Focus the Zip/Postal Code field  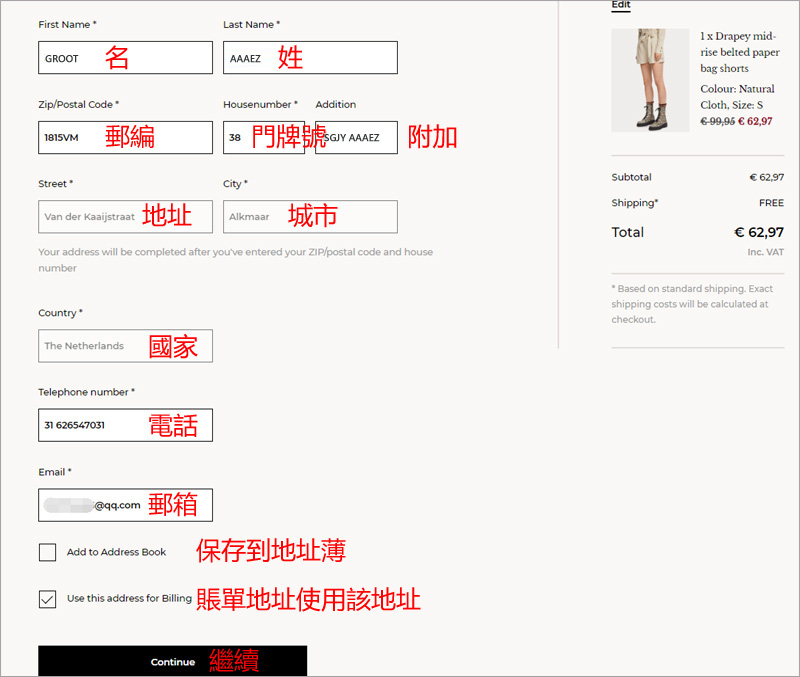tap(125, 138)
